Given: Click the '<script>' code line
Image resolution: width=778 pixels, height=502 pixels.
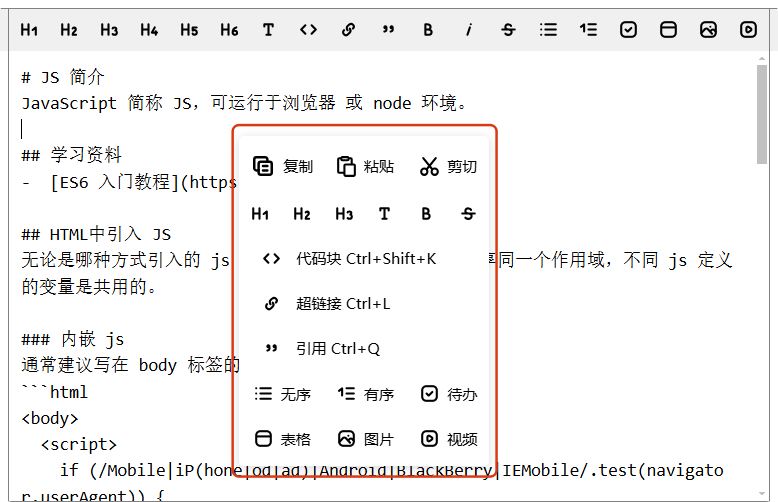Looking at the screenshot, I should [78, 444].
